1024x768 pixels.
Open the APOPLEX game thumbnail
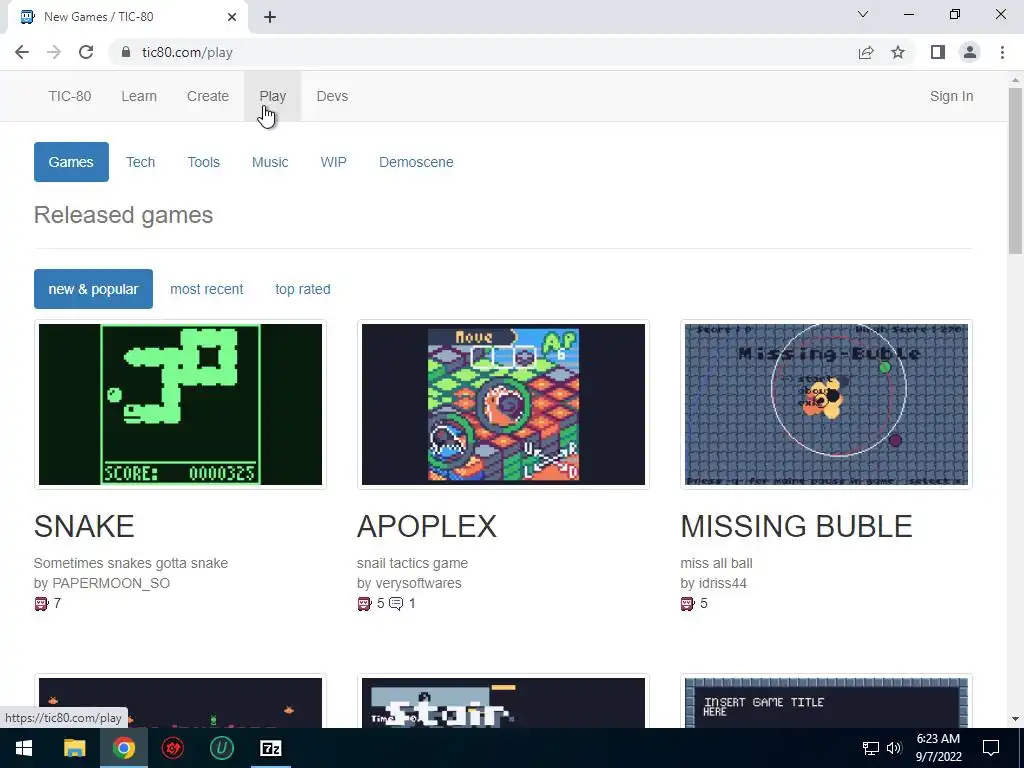coord(504,404)
